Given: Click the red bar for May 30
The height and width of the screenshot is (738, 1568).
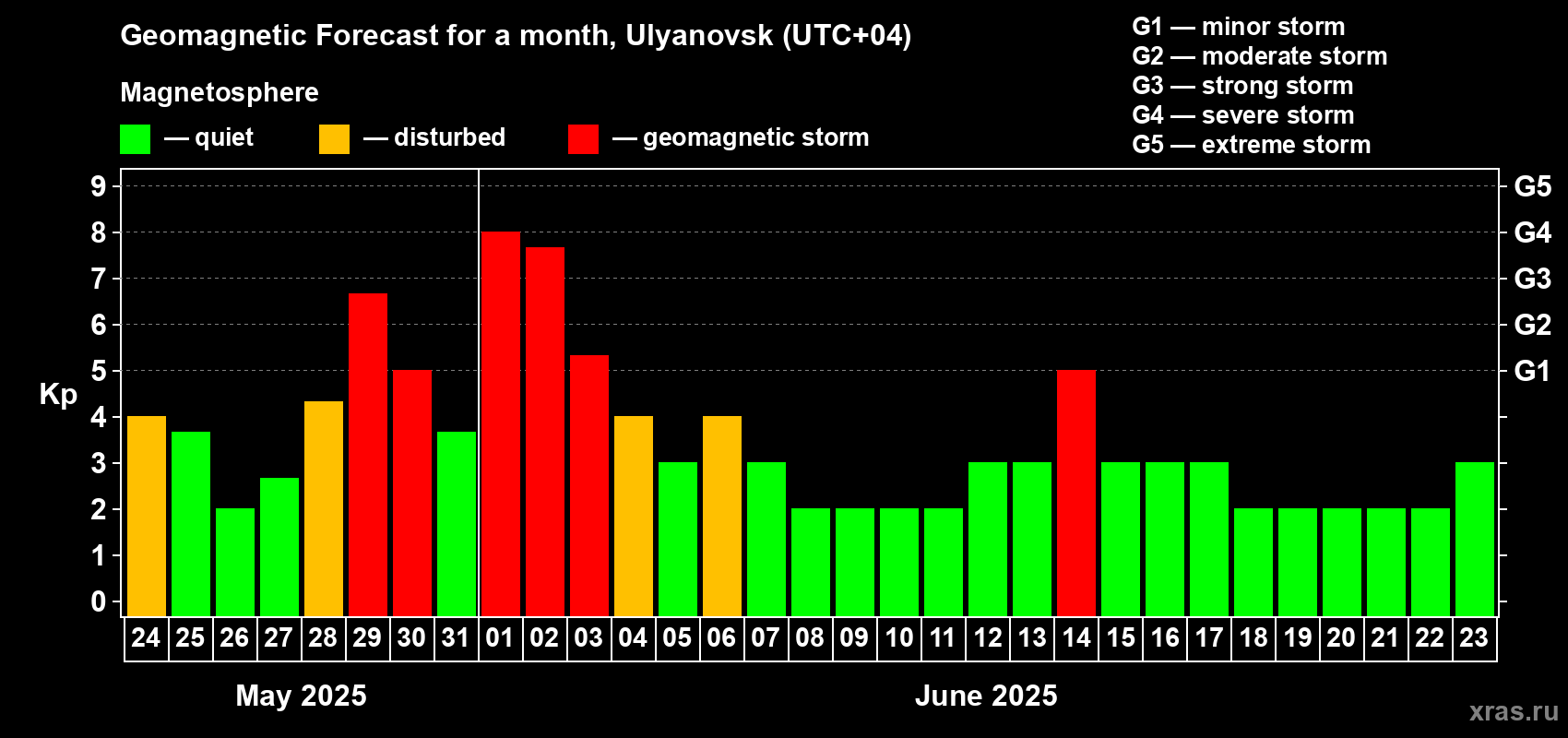Looking at the screenshot, I should click(x=411, y=493).
